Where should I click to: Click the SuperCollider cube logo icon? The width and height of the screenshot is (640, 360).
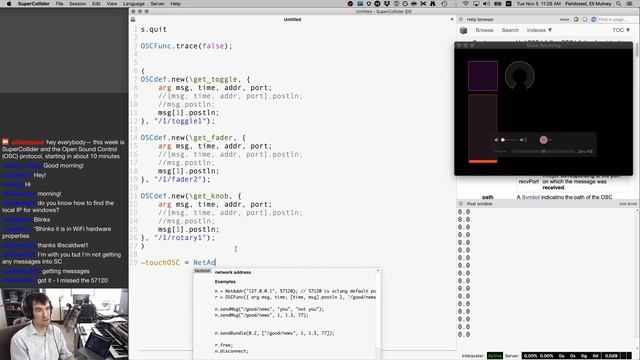click(463, 30)
